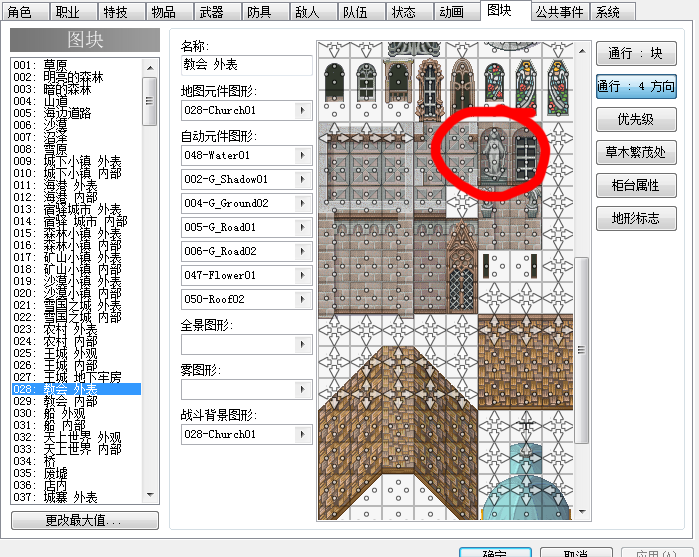Click the 通行：块 button
This screenshot has height=557, width=699.
(636, 54)
